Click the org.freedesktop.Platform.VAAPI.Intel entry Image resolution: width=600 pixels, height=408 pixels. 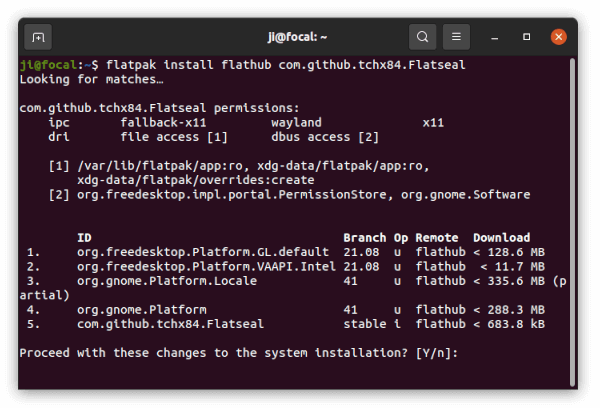206,267
